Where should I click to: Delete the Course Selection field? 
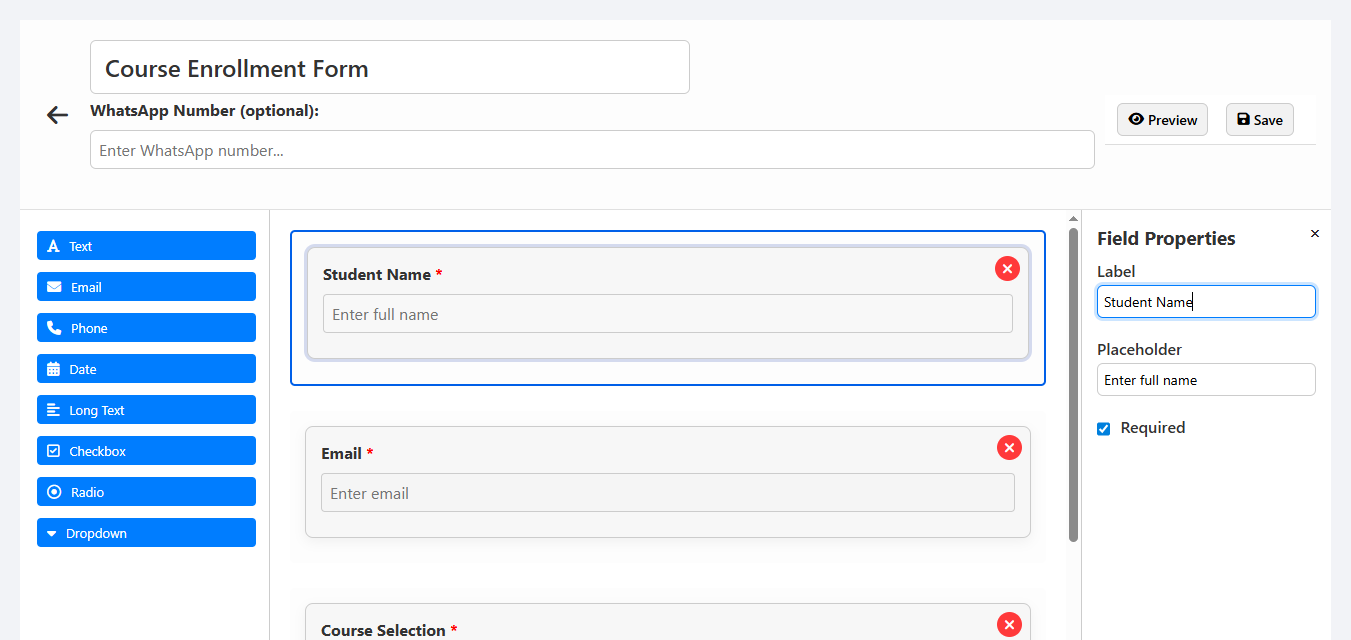point(1009,624)
